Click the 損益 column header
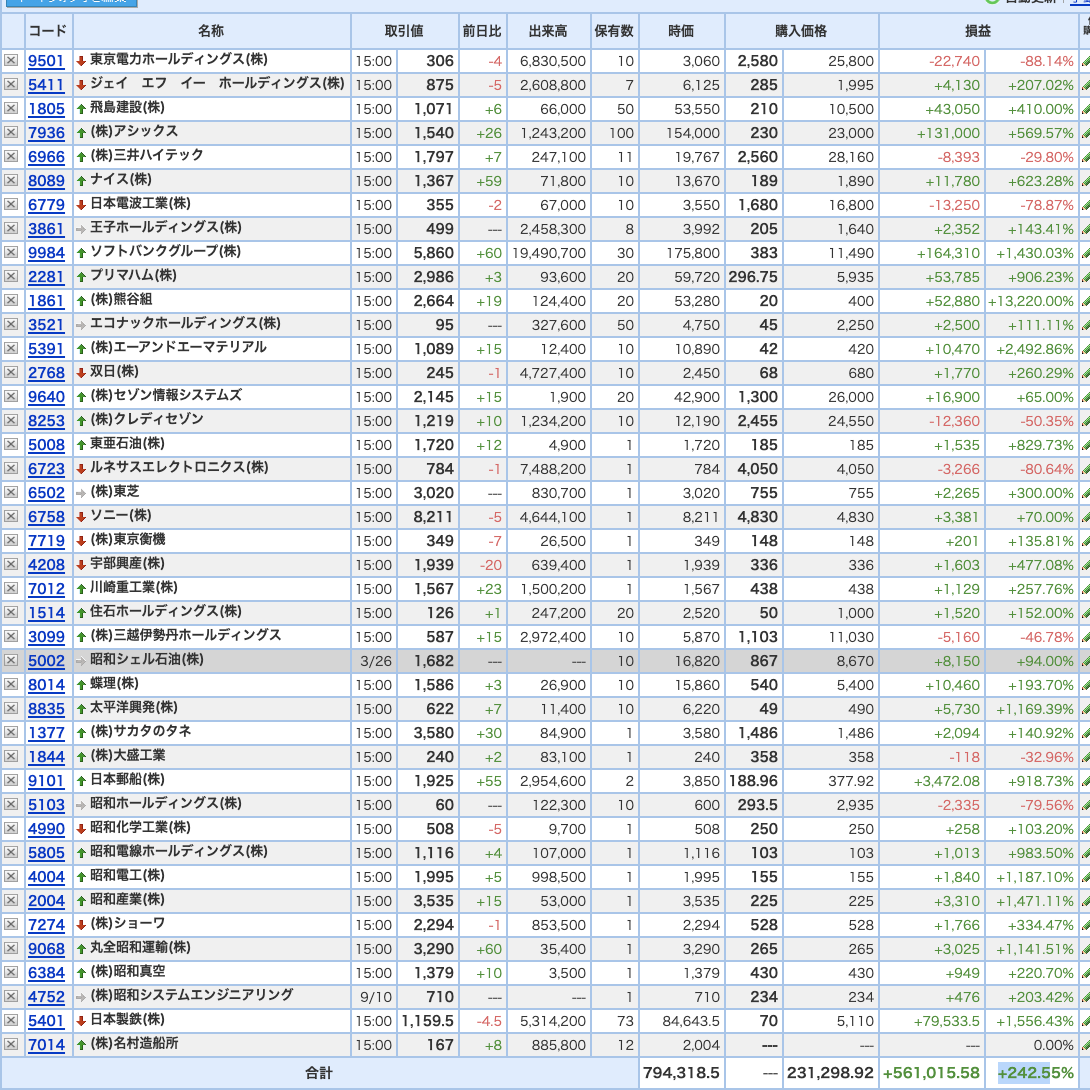 [978, 31]
